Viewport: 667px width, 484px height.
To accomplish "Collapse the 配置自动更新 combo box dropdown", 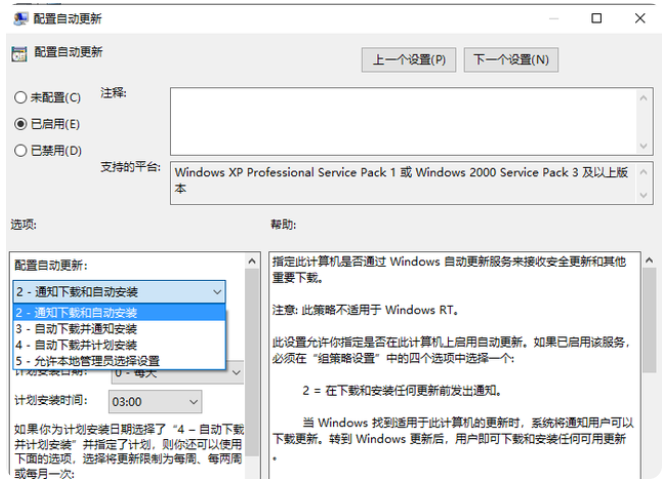I will click(217, 292).
